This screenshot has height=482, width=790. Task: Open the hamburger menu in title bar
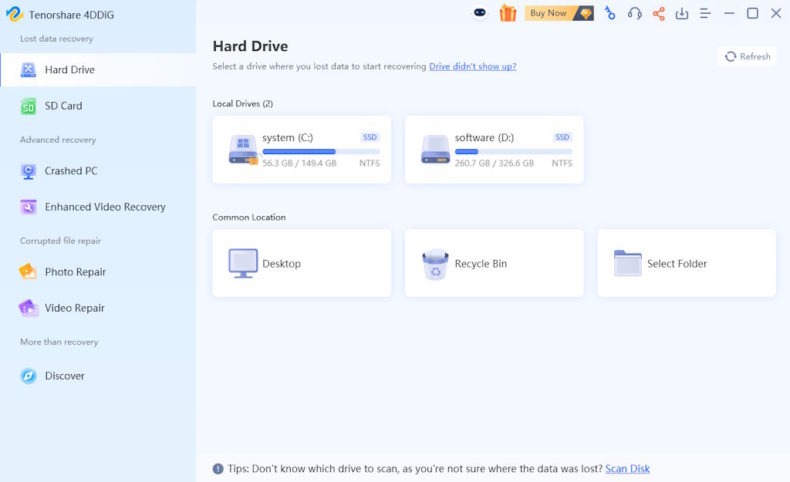[x=705, y=13]
